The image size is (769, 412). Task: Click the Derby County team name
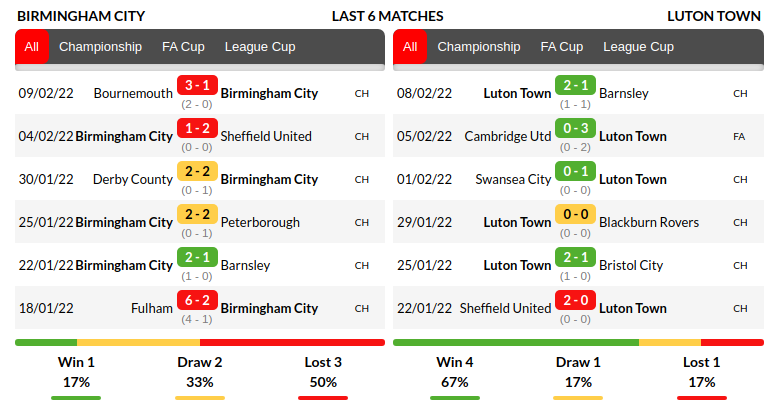[x=133, y=180]
